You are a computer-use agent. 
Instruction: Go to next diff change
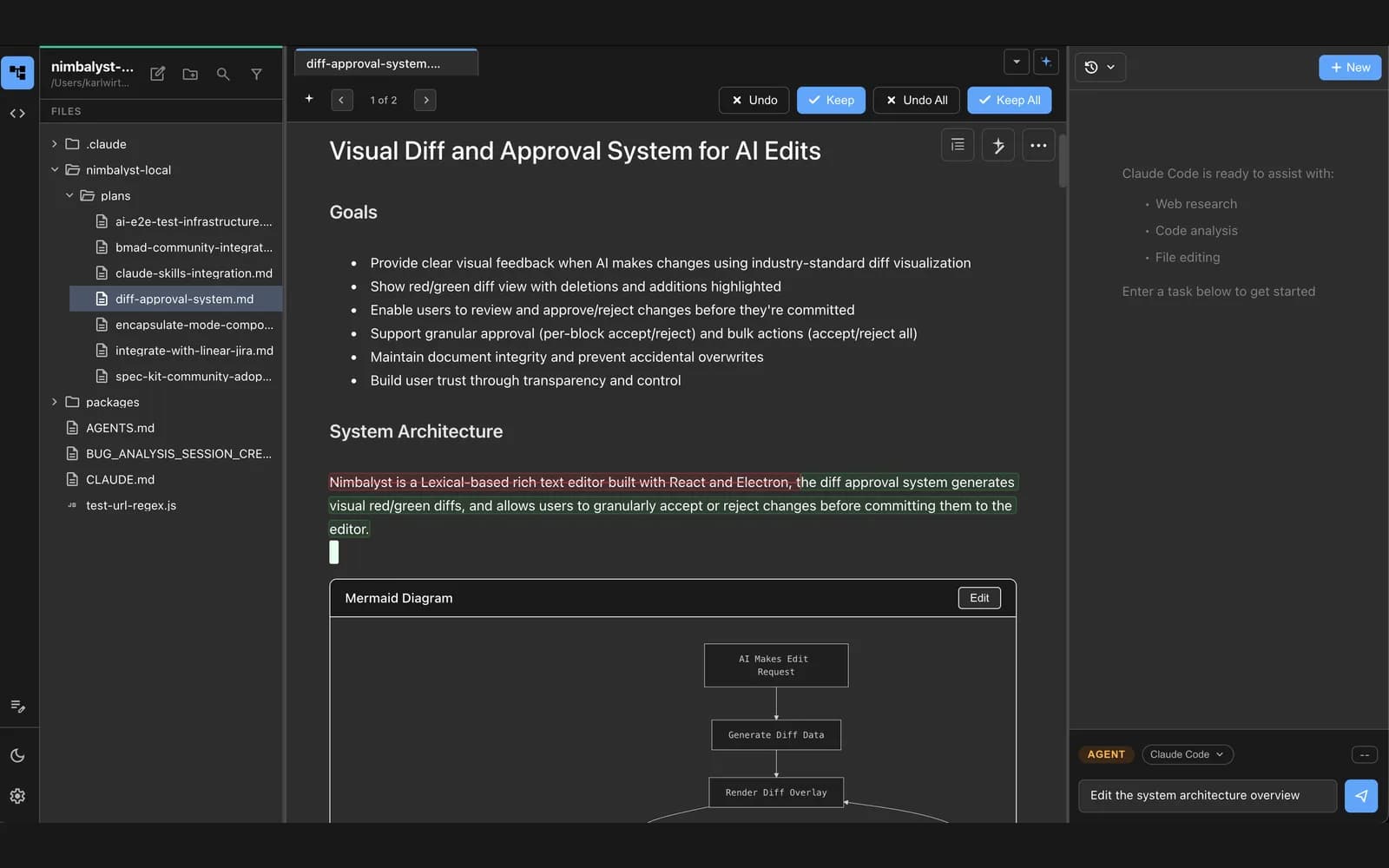point(425,100)
